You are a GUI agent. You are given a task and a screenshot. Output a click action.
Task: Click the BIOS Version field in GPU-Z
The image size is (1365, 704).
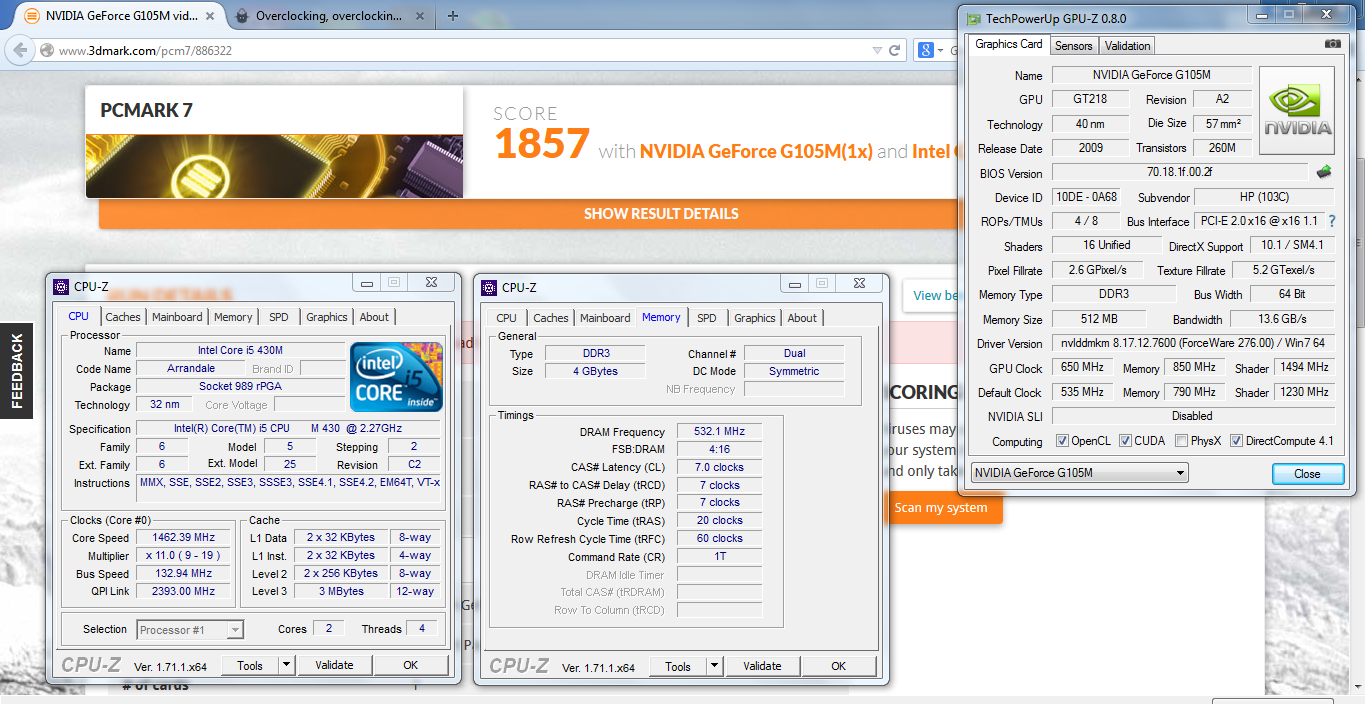pyautogui.click(x=1180, y=172)
